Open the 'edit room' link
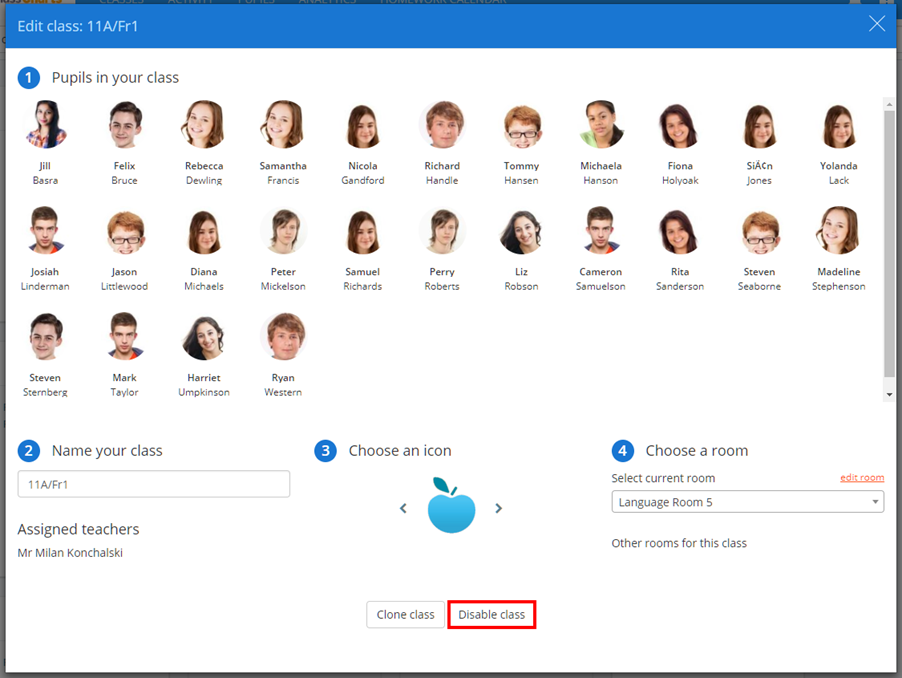902x678 pixels. tap(861, 477)
